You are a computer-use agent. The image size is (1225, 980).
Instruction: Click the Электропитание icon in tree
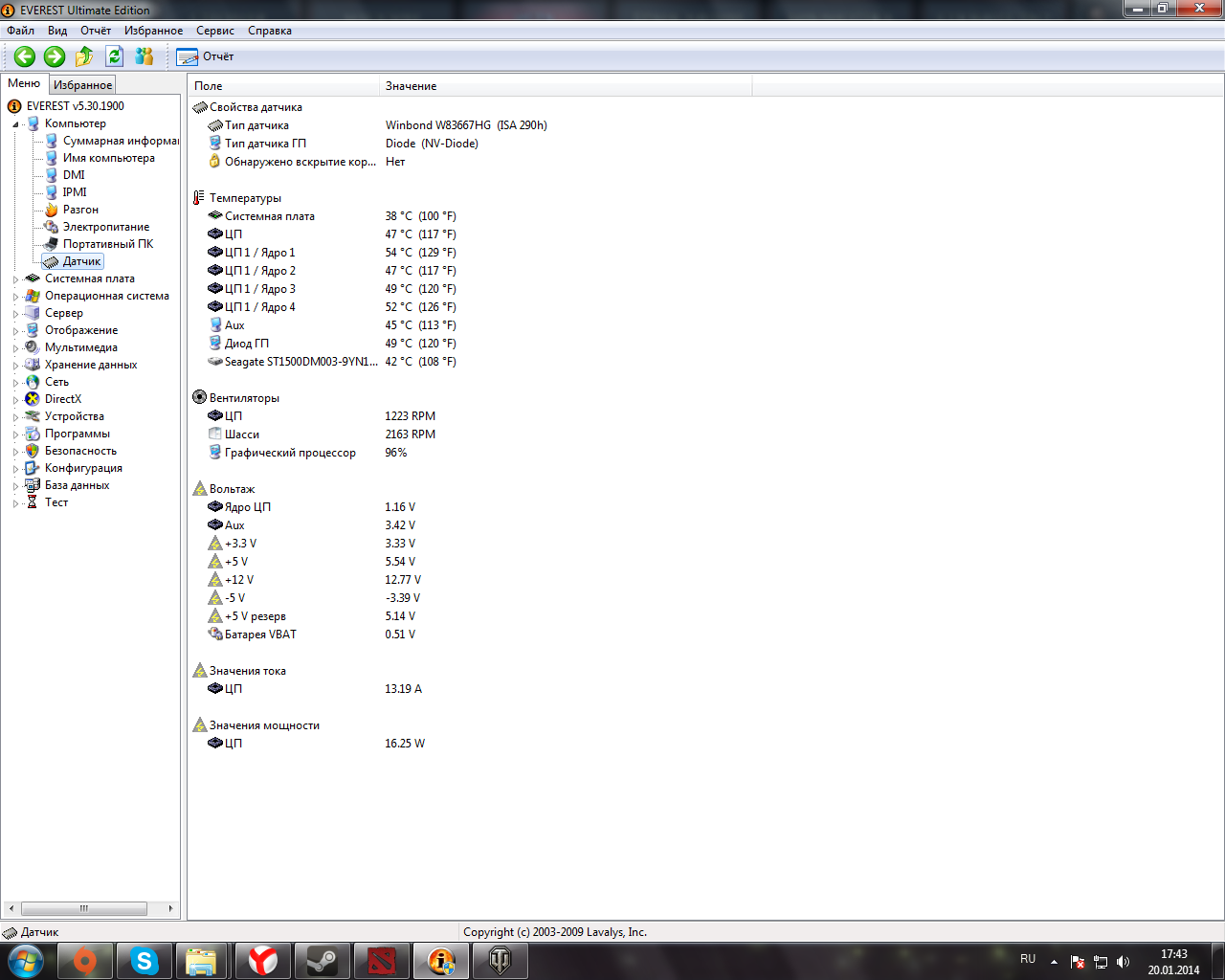tap(52, 227)
